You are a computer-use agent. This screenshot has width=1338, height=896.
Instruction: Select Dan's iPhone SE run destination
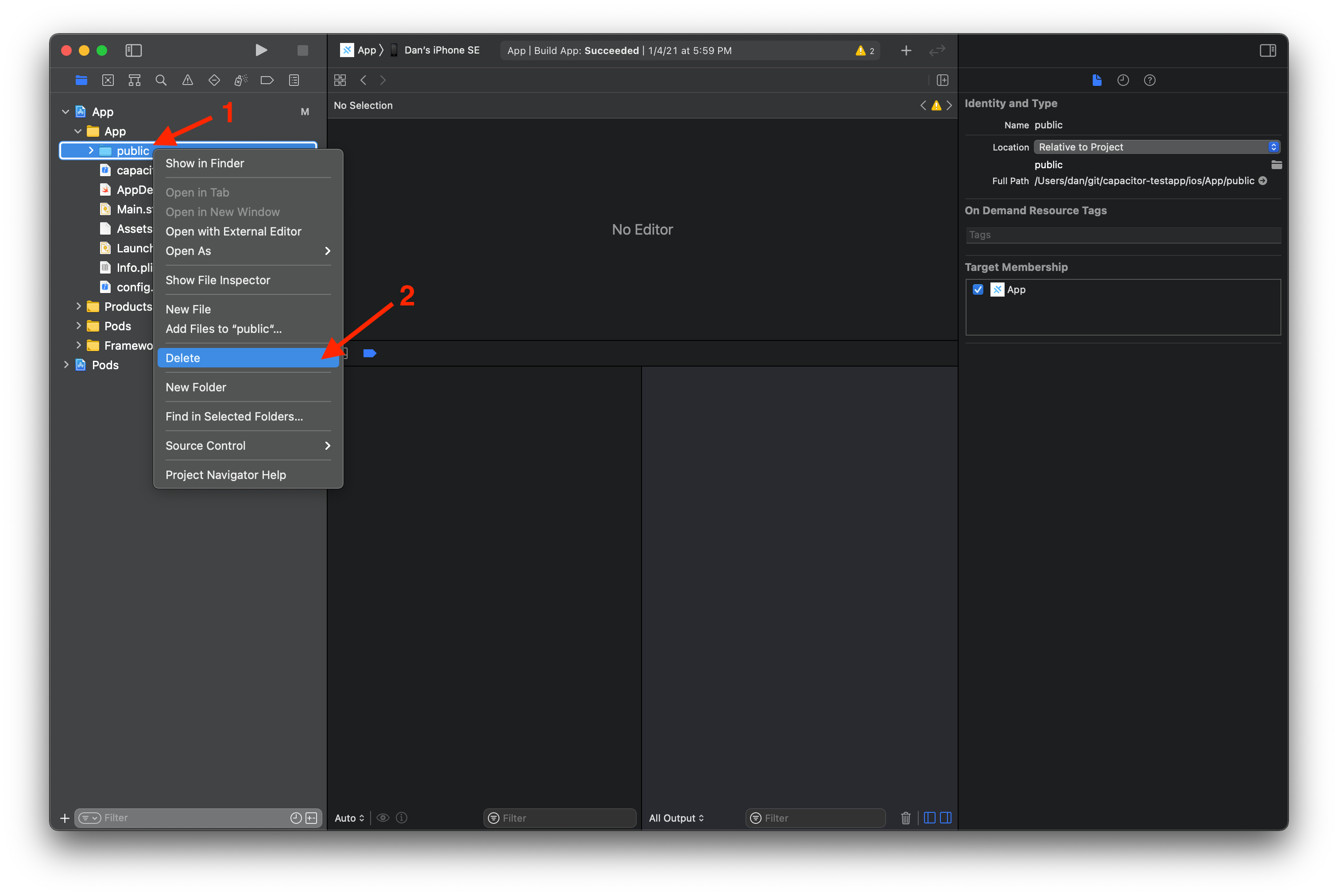click(x=441, y=50)
